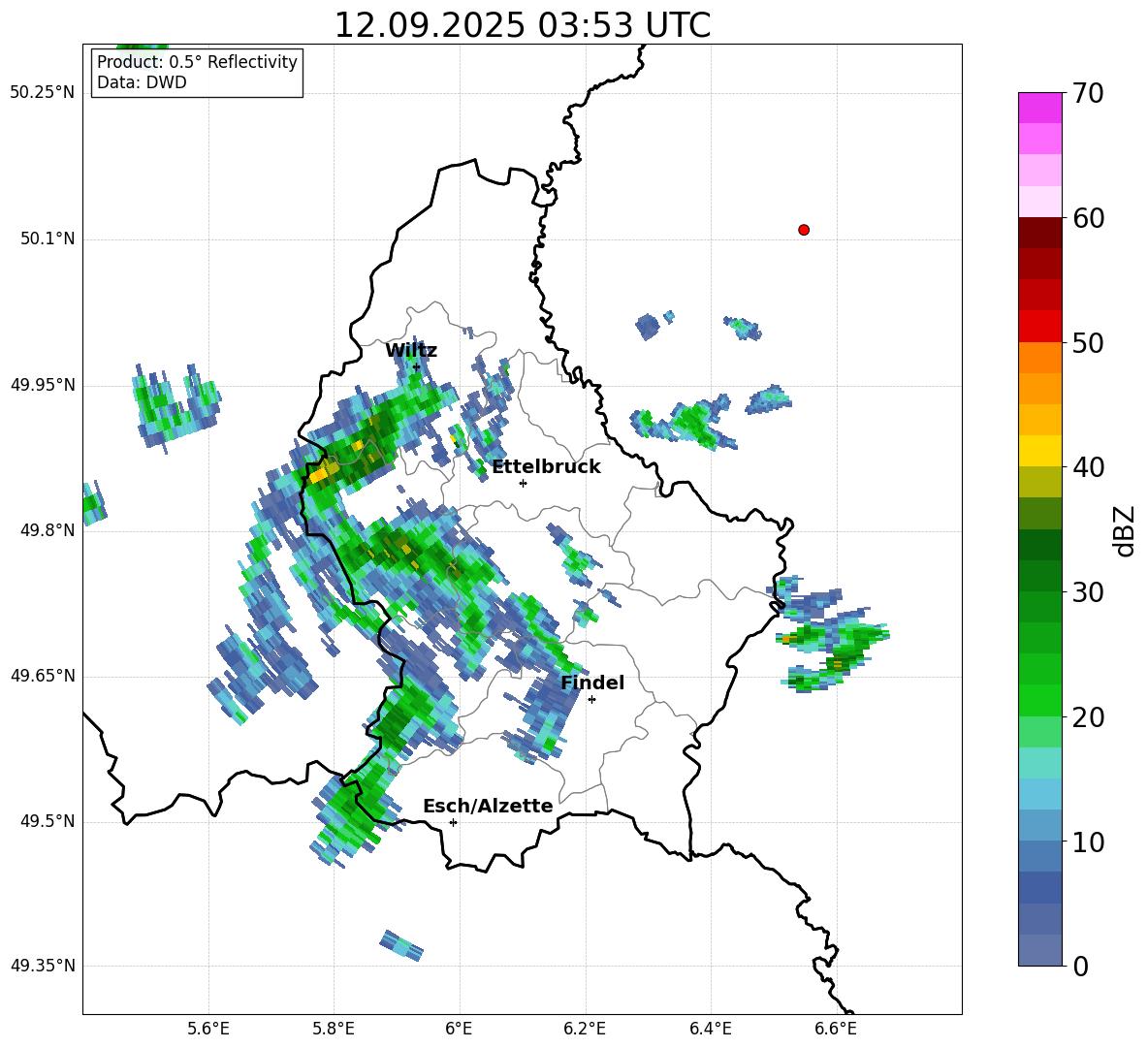Click the light blue colorbar swatch above 10
Image resolution: width=1148 pixels, height=1048 pixels.
point(1039,826)
